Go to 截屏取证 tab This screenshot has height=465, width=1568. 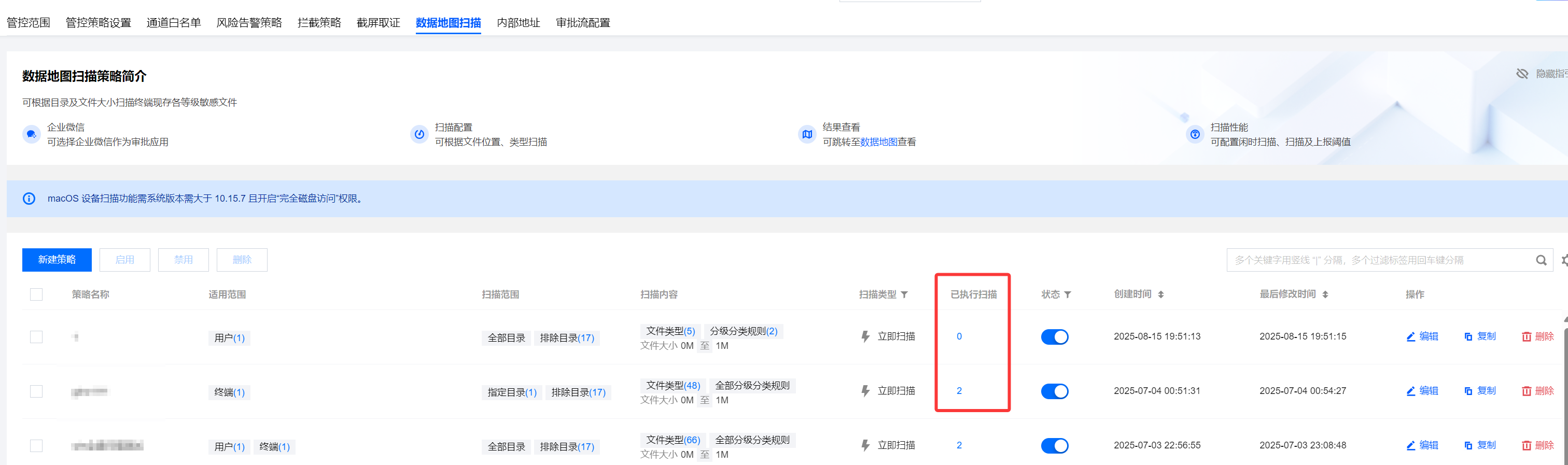point(378,22)
